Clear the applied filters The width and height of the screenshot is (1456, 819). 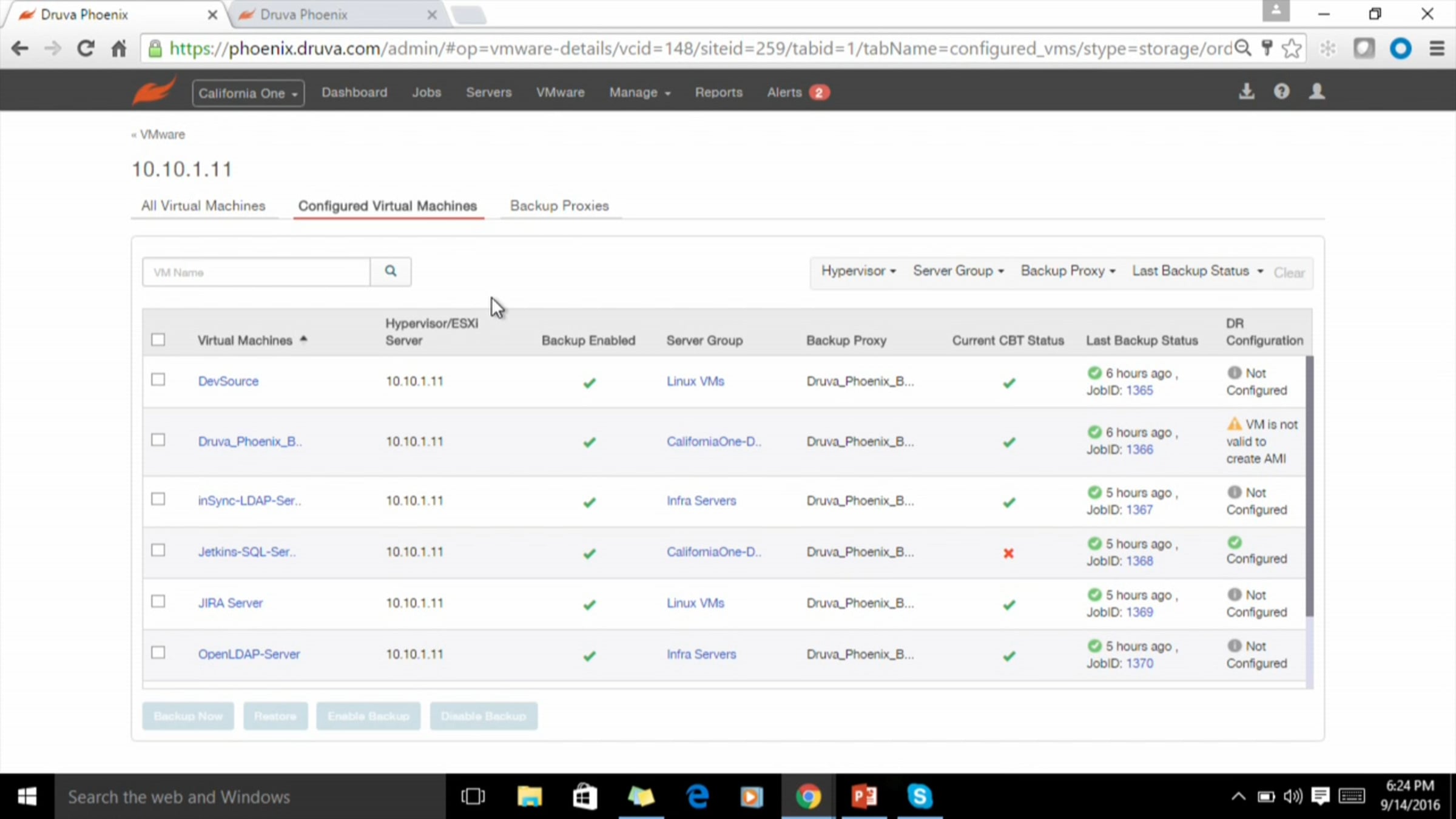pyautogui.click(x=1289, y=272)
